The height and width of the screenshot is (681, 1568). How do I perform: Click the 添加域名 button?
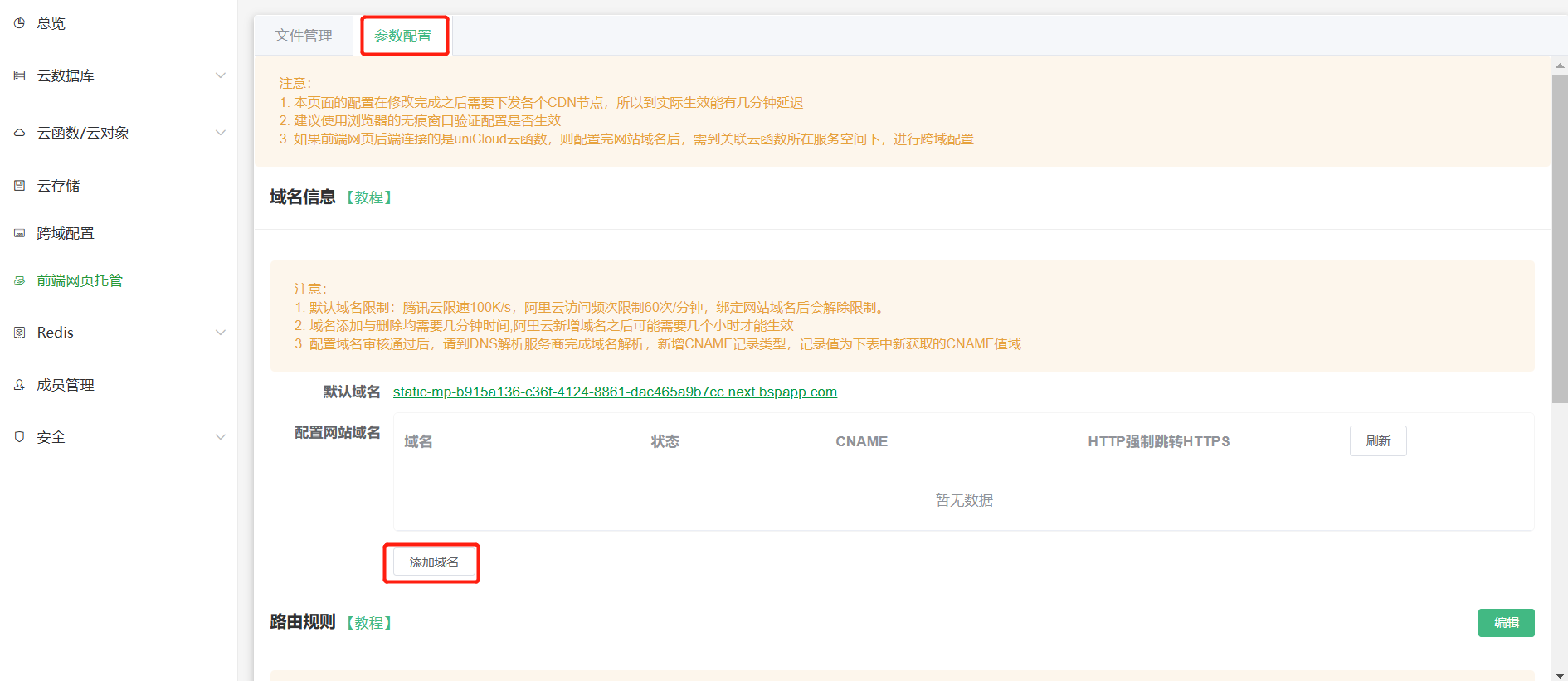434,562
